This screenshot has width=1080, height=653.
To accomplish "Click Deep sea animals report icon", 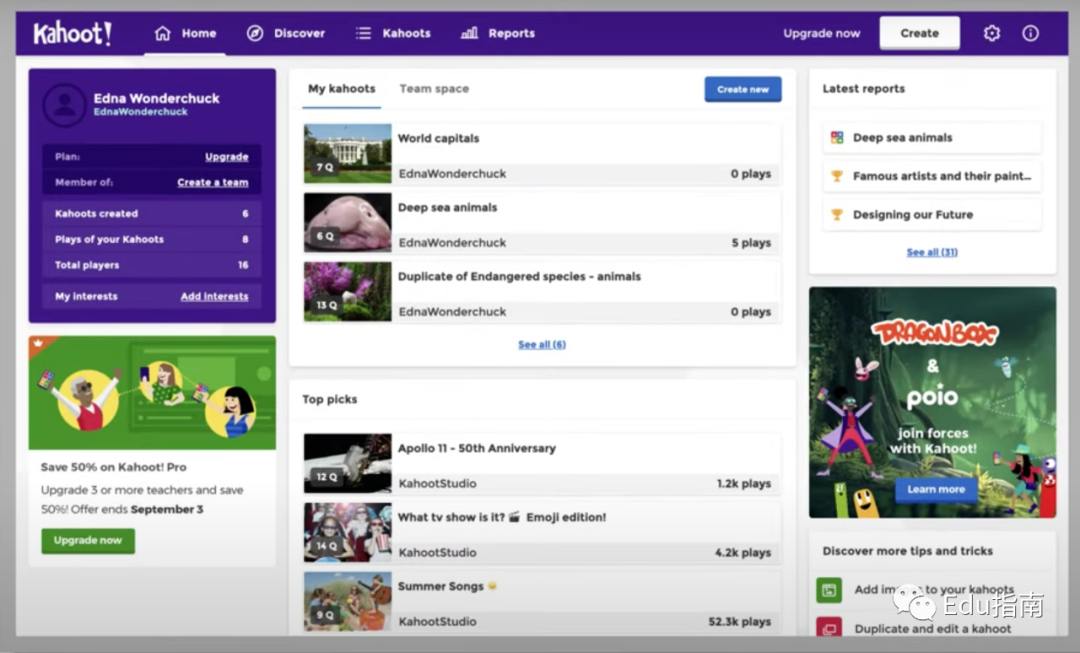I will pyautogui.click(x=837, y=137).
